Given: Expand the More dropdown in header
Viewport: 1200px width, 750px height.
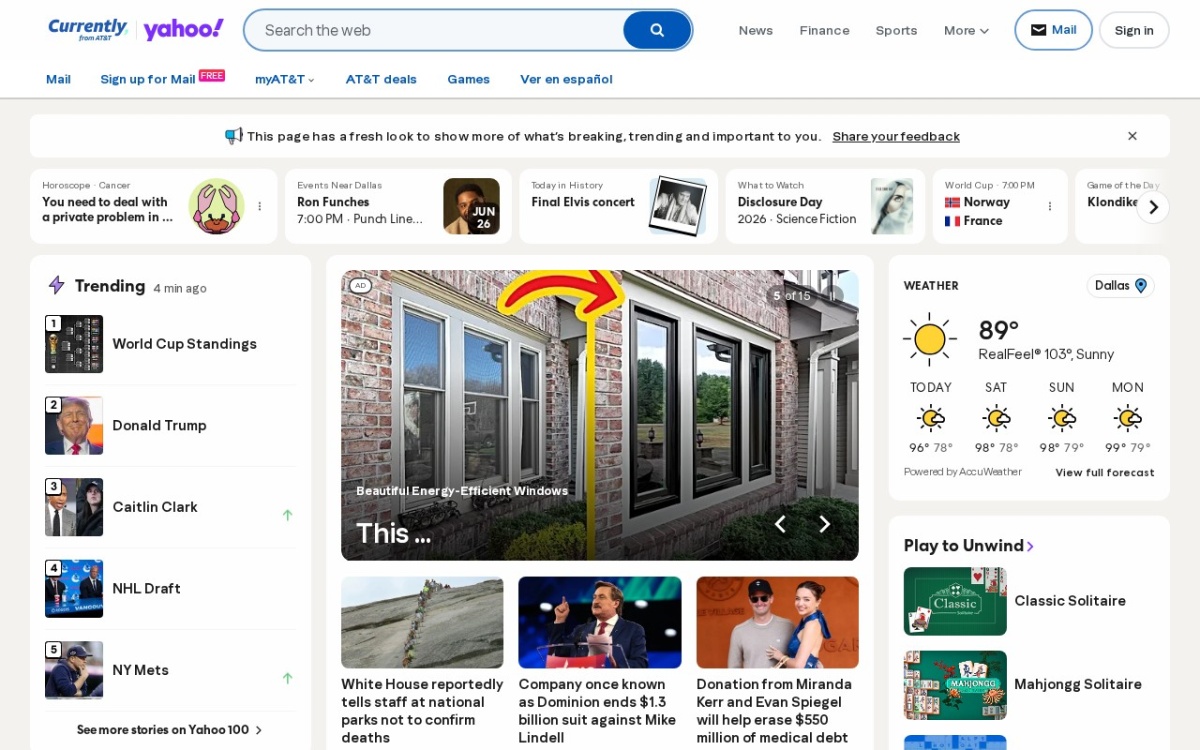Looking at the screenshot, I should (x=966, y=30).
